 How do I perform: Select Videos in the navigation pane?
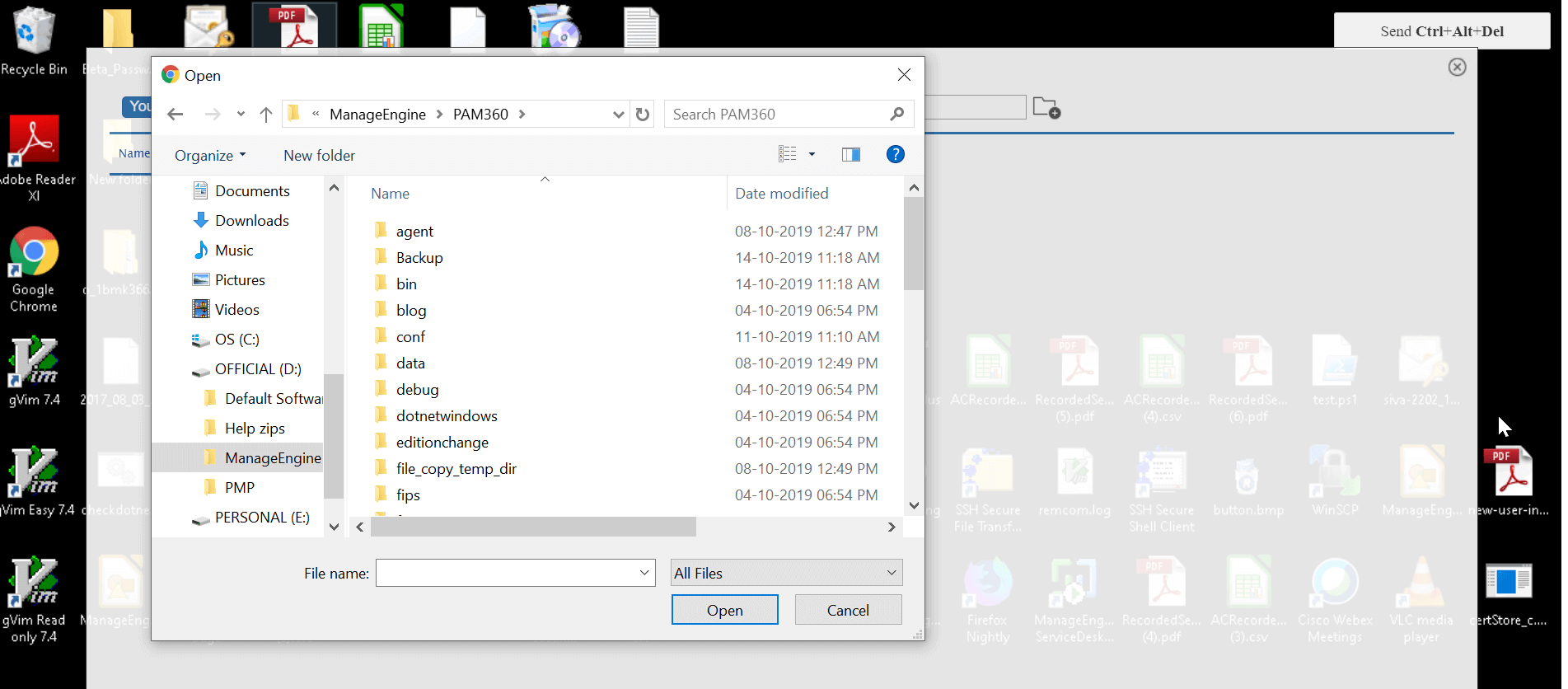pyautogui.click(x=226, y=309)
